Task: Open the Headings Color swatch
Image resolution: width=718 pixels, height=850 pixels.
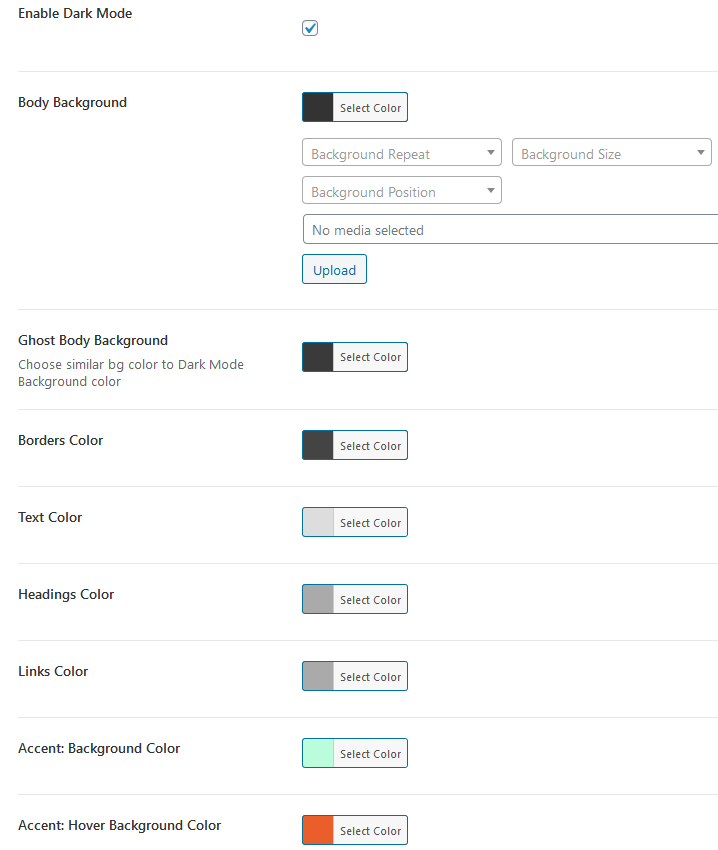Action: [x=318, y=600]
